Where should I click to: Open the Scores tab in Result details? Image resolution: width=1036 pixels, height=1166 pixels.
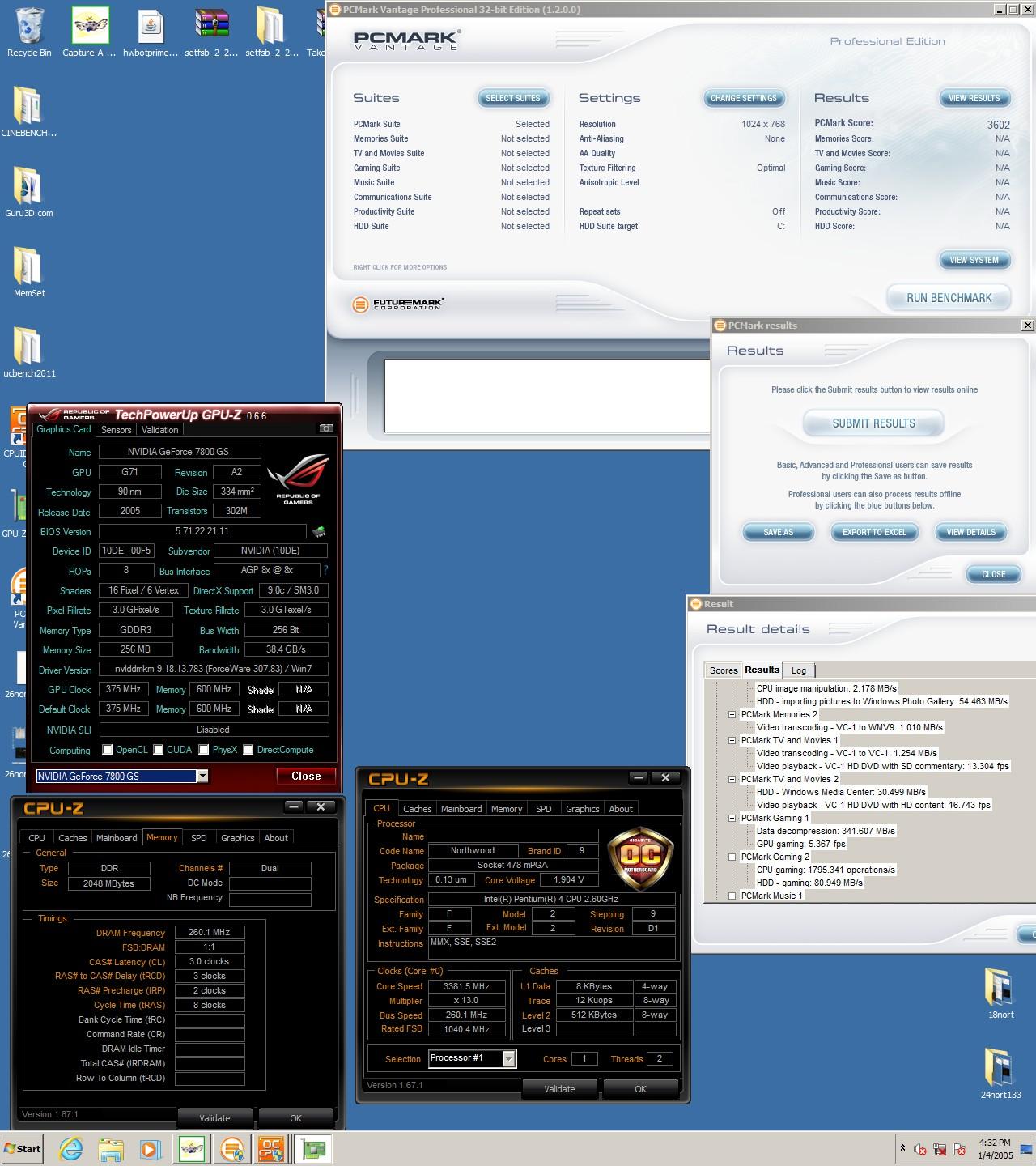(x=724, y=670)
